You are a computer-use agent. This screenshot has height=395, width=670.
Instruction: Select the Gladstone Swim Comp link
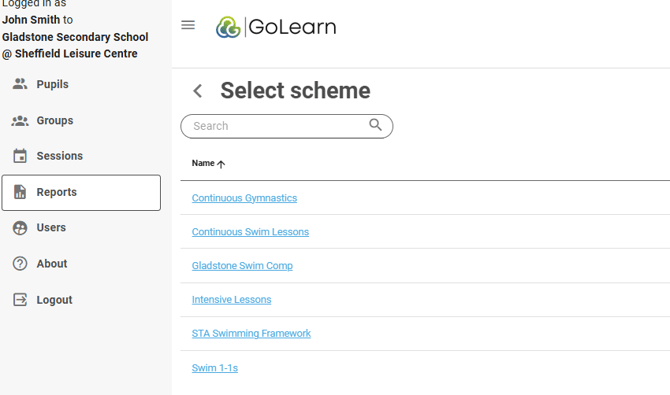[x=242, y=266]
